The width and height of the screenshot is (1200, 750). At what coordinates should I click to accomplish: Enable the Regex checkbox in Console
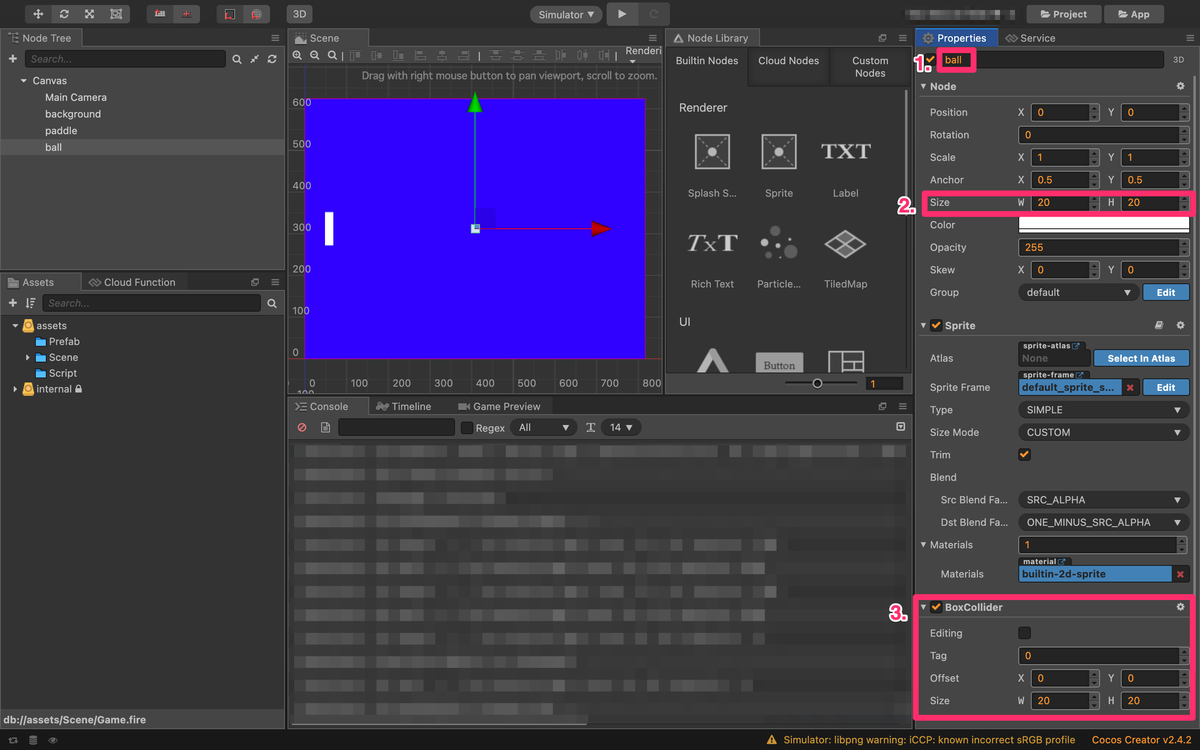click(x=467, y=427)
